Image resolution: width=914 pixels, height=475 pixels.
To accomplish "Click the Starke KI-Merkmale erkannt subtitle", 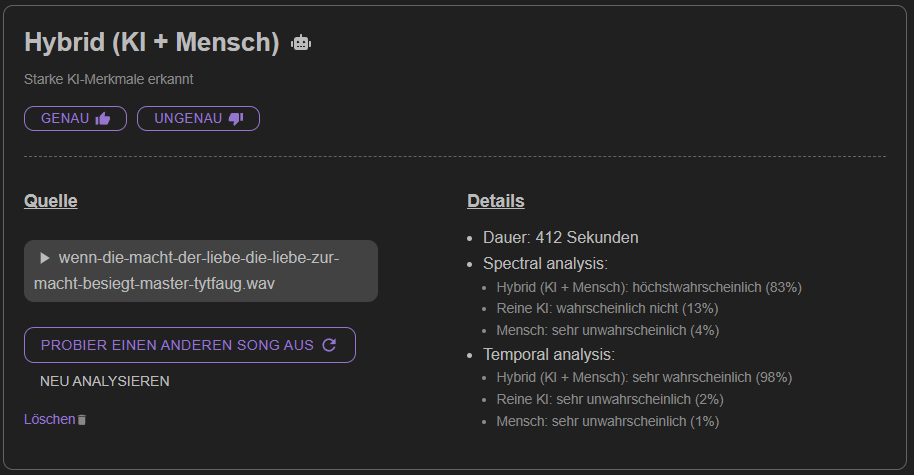I will click(108, 79).
